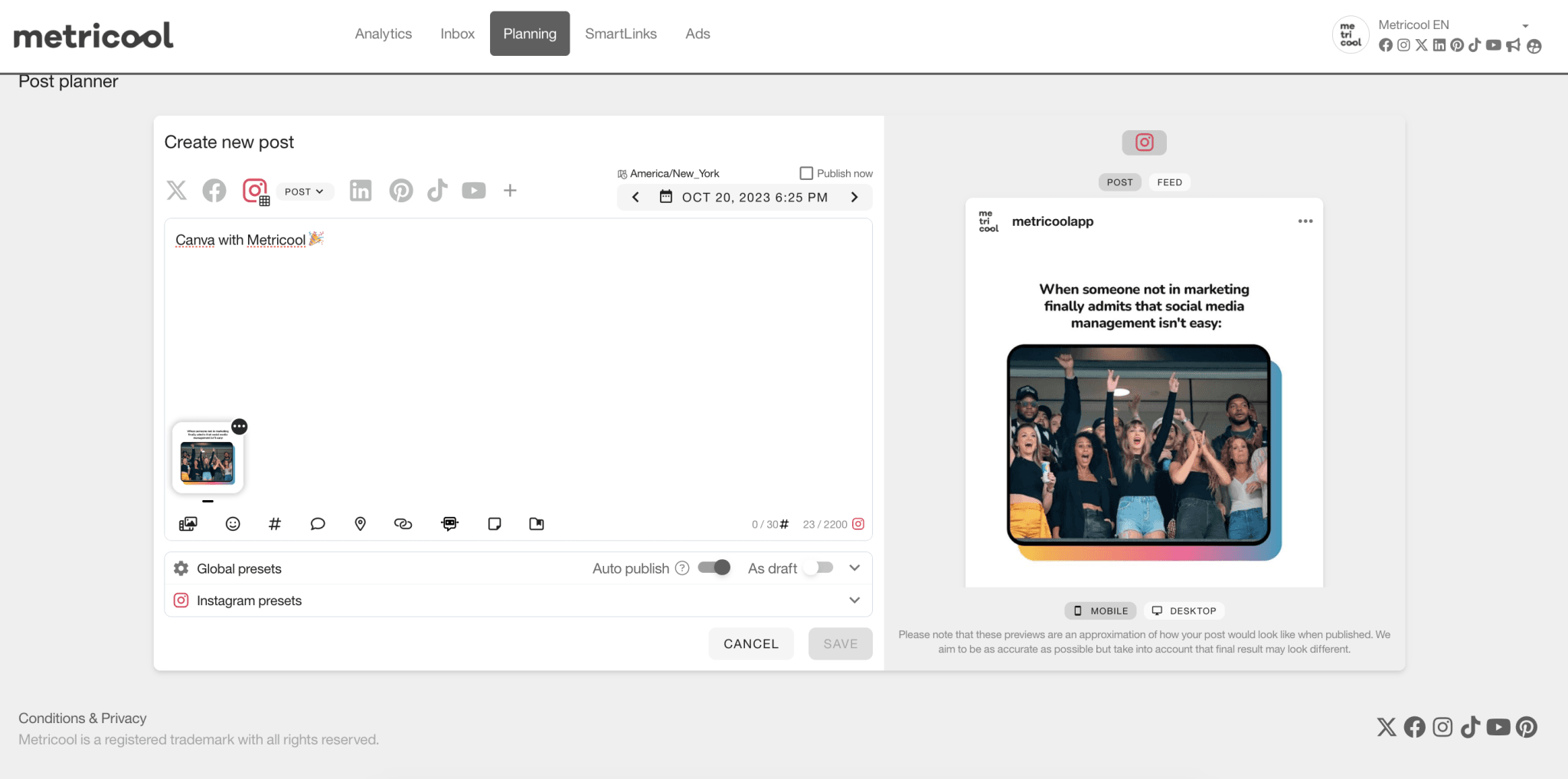Check the Publish now checkbox
Screen dimensions: 1568x779
806,173
